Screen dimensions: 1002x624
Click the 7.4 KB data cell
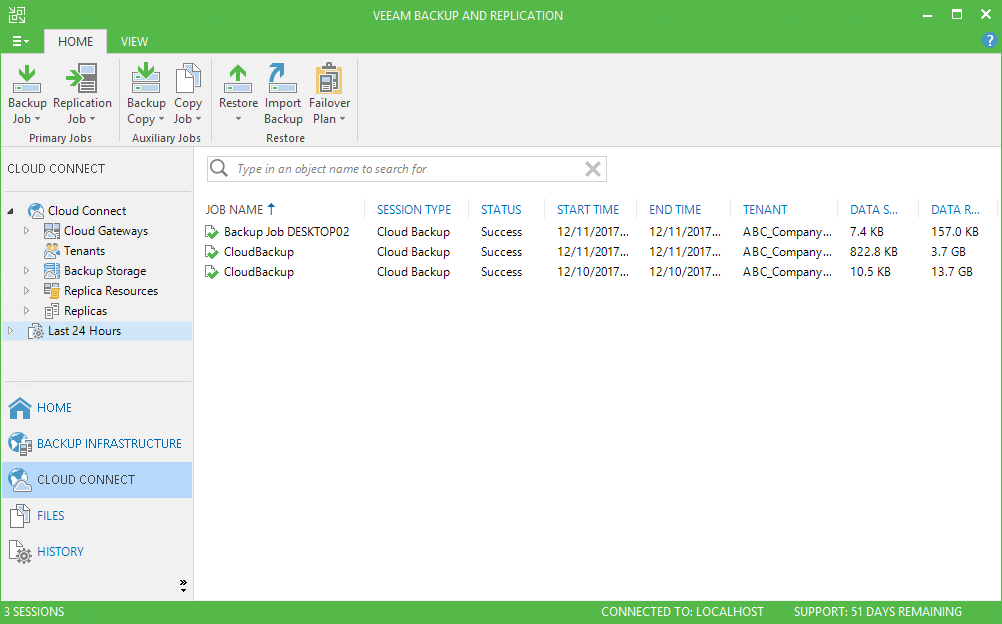coord(867,231)
